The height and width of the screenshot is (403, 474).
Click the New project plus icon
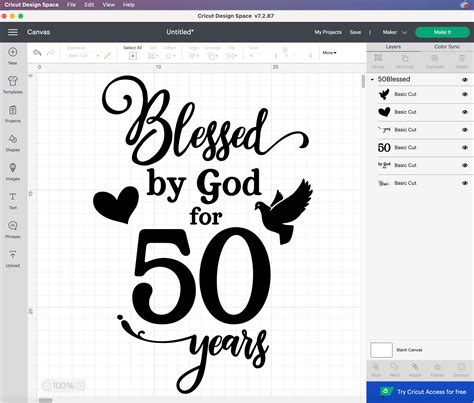13,52
